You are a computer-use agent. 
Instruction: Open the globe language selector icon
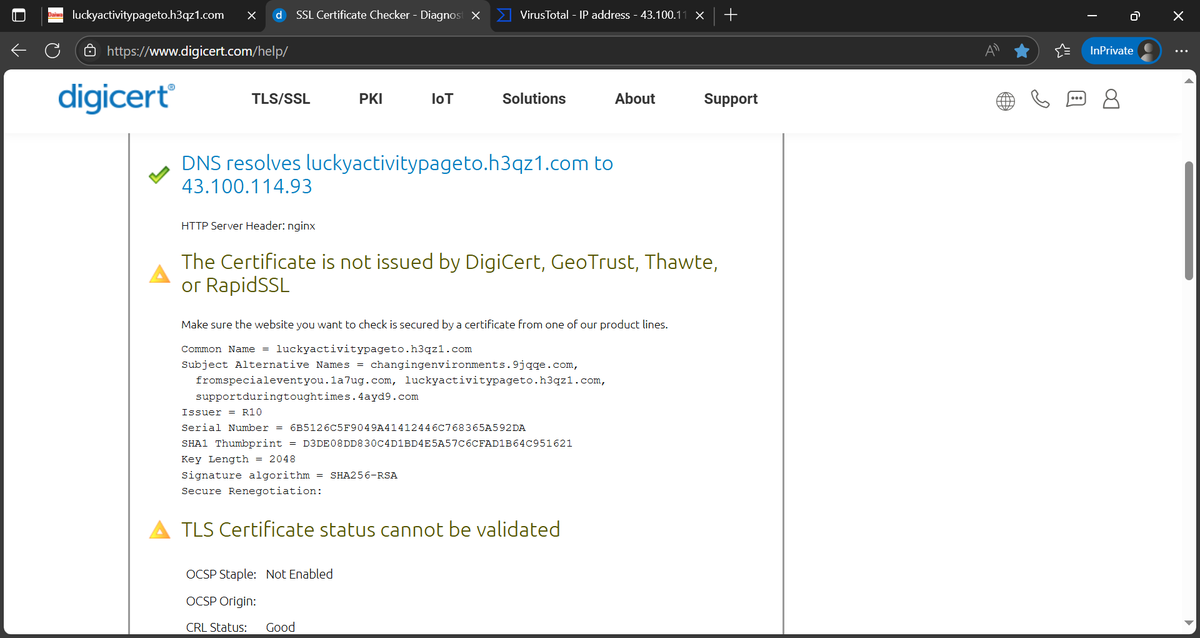click(x=1005, y=100)
